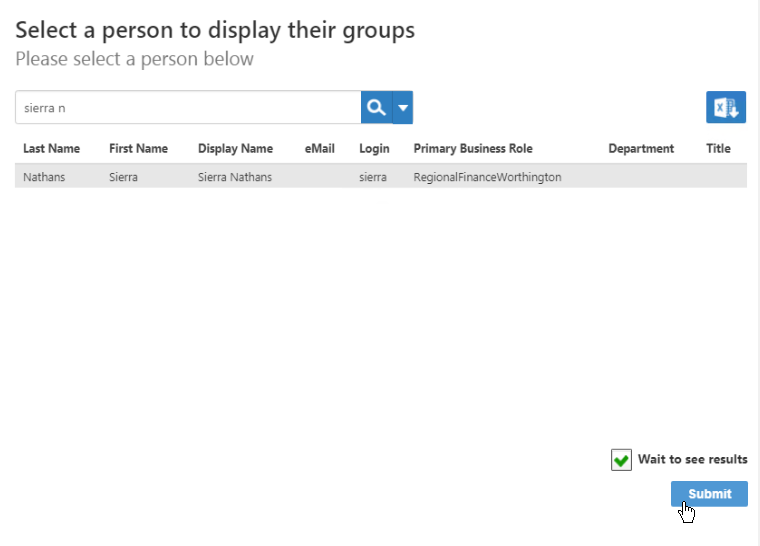Screen dimensions: 760x546
Task: Select the RegionalFinanceWorthington role cell
Action: pos(487,177)
